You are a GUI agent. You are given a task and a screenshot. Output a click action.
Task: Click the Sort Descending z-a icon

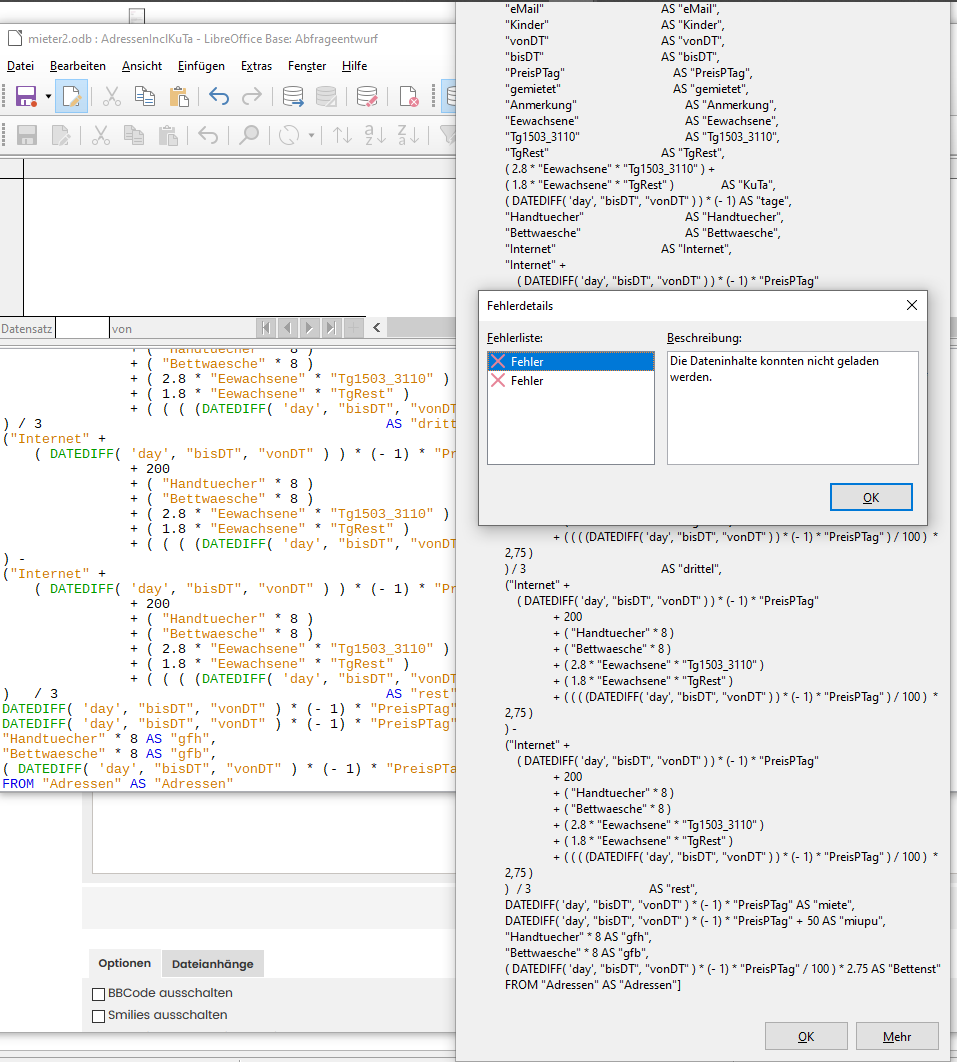pyautogui.click(x=408, y=135)
